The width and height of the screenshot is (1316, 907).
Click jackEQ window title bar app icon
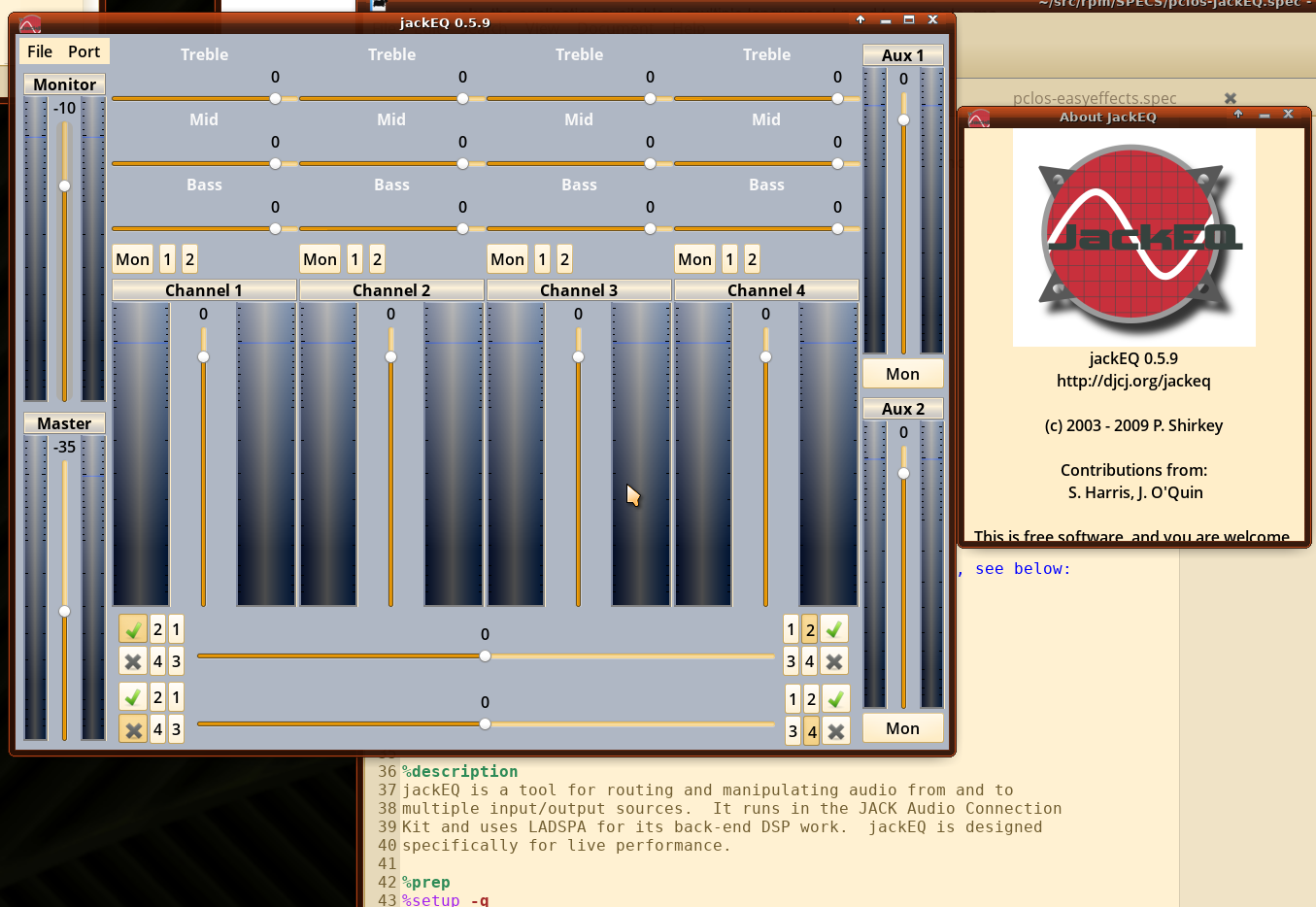30,23
